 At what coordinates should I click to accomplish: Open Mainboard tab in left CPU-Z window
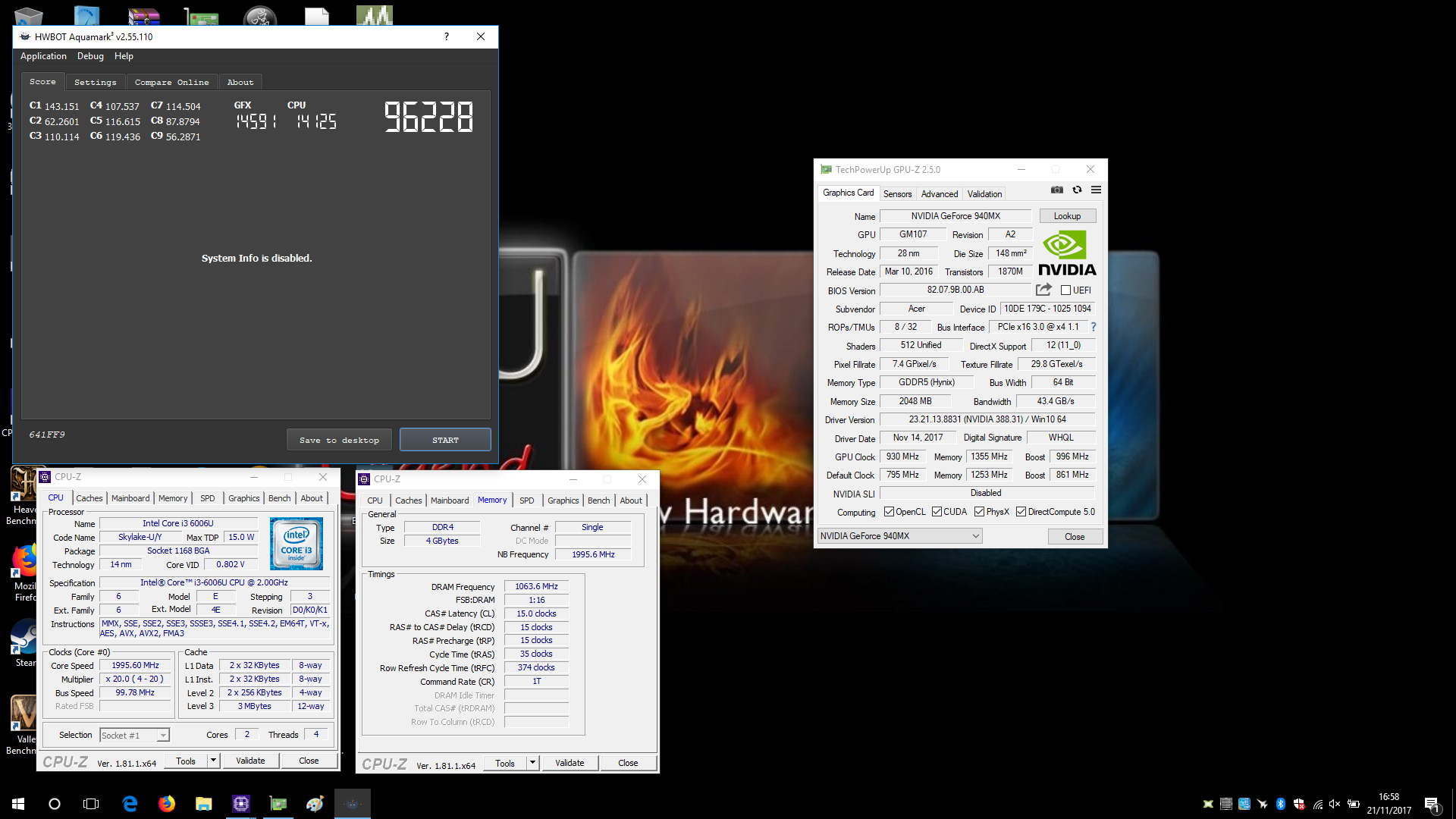[130, 498]
